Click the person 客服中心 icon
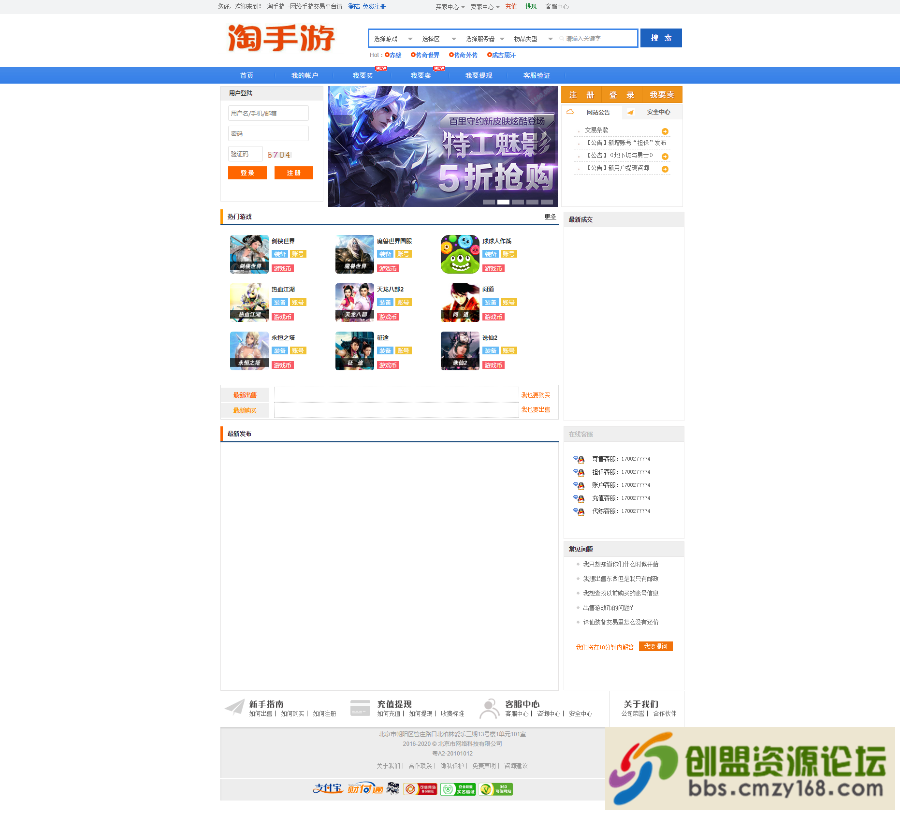 click(x=489, y=708)
